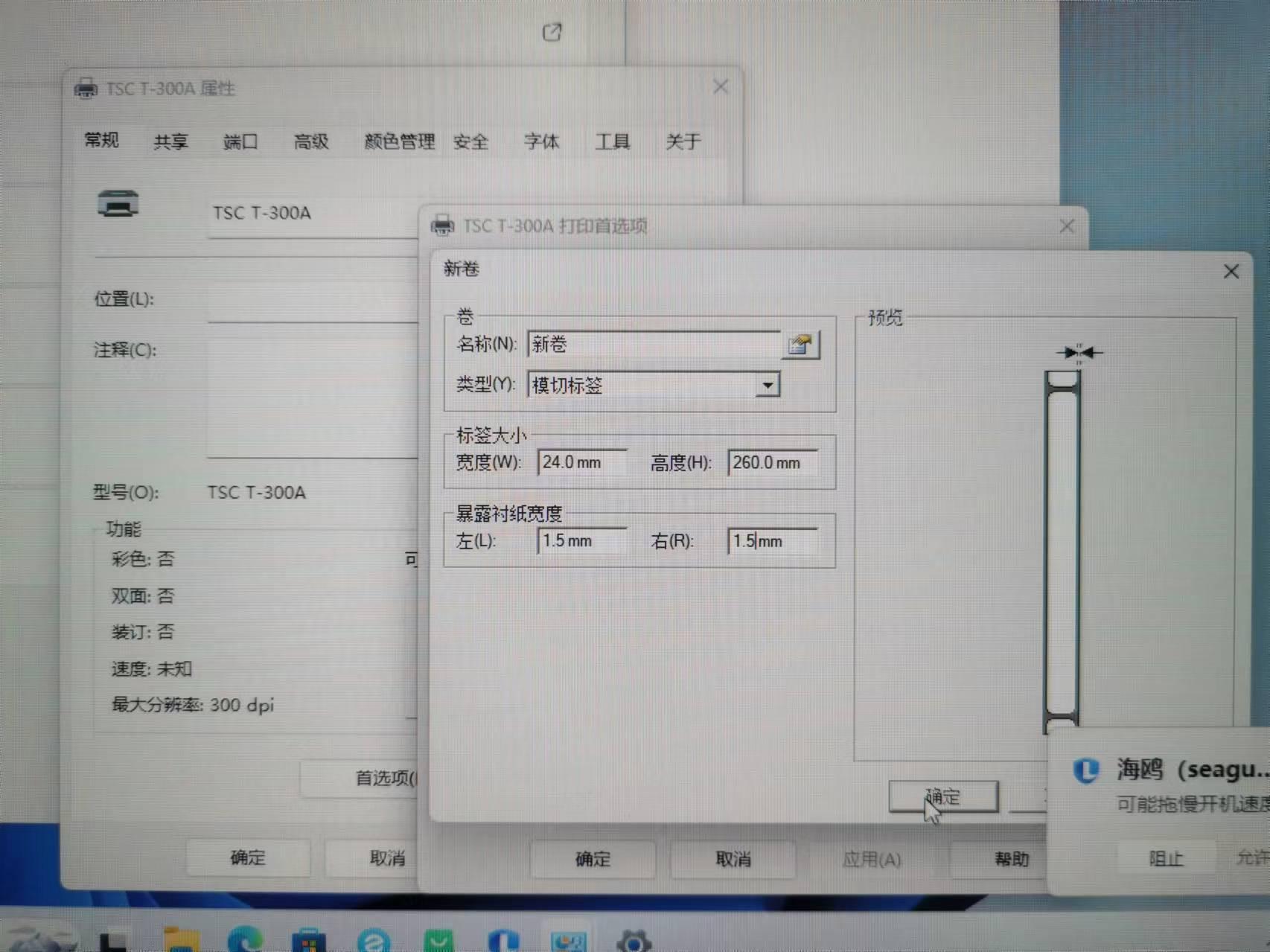Close the TSC T-300A 打印首选项 window

click(x=1067, y=226)
